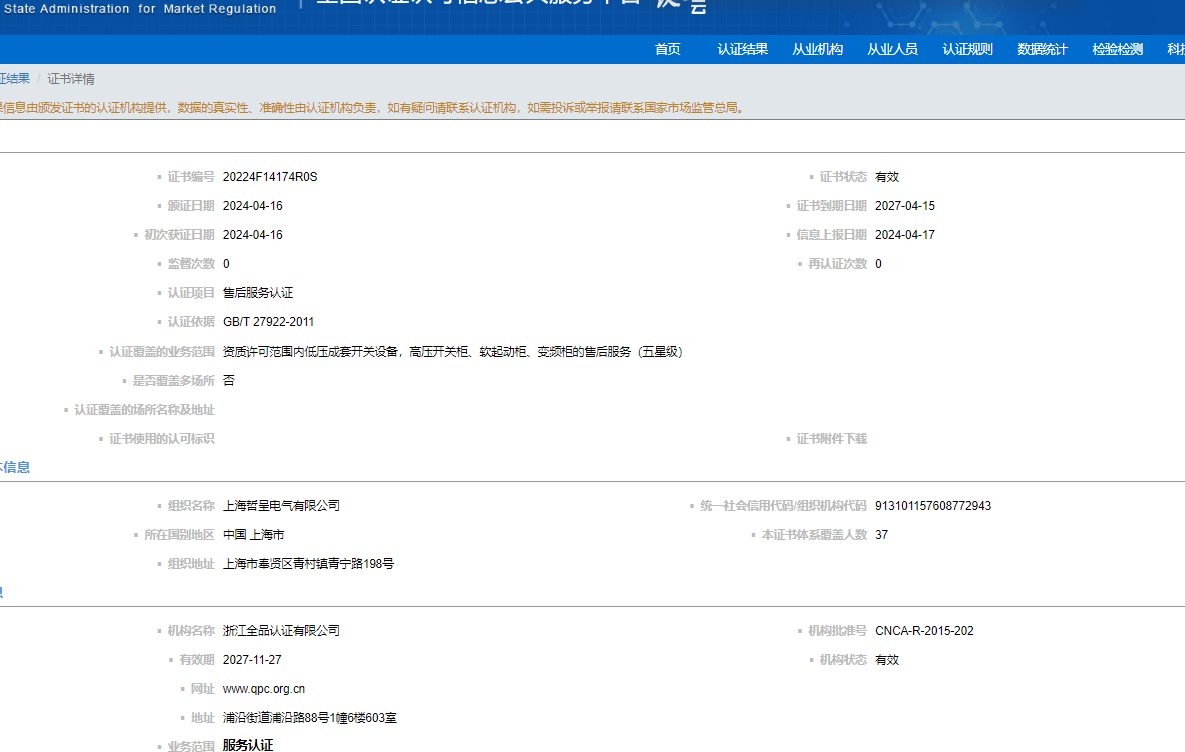Select the agency address 浦沿街道浦沿路88号1幢6楼603室
This screenshot has height=752, width=1185.
[310, 718]
